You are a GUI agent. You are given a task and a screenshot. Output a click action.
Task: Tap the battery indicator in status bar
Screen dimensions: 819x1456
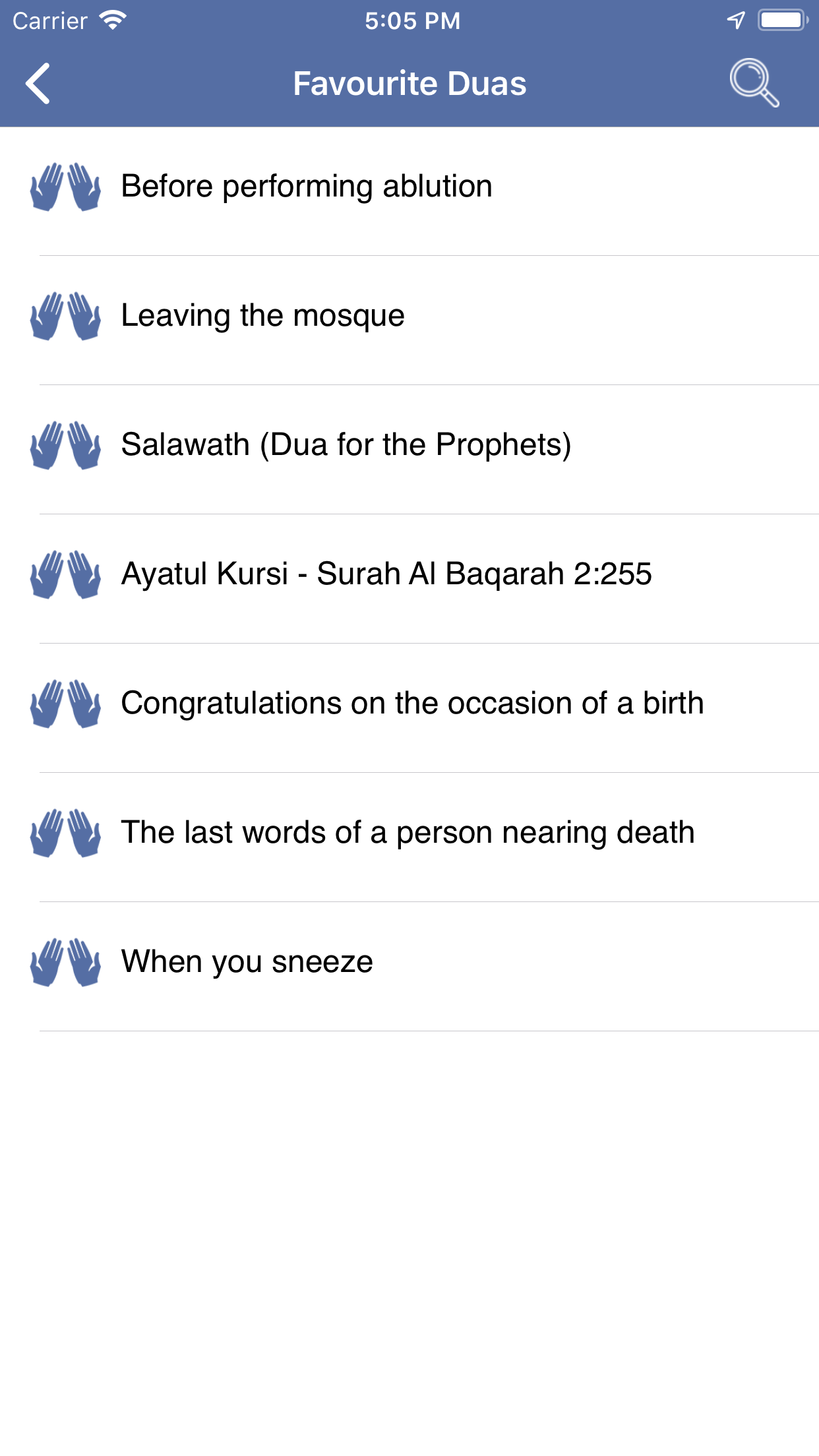pyautogui.click(x=783, y=20)
